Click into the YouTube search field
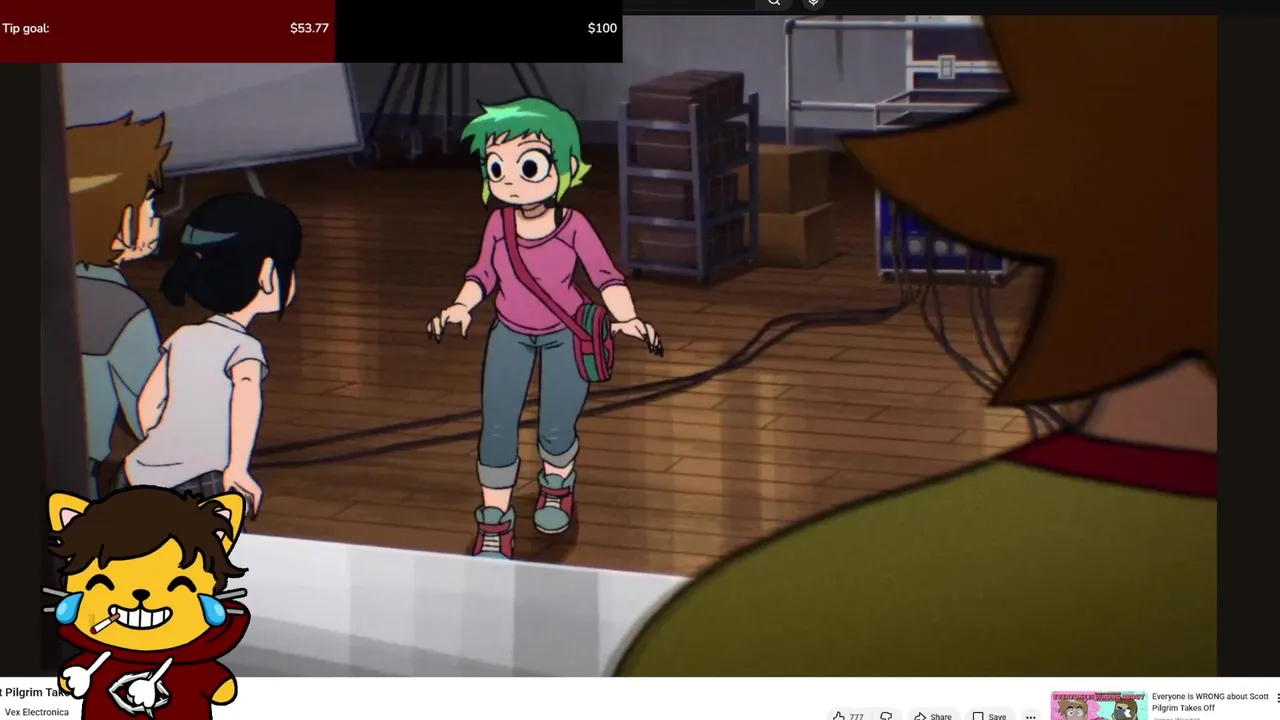1280x720 pixels. coord(688,3)
